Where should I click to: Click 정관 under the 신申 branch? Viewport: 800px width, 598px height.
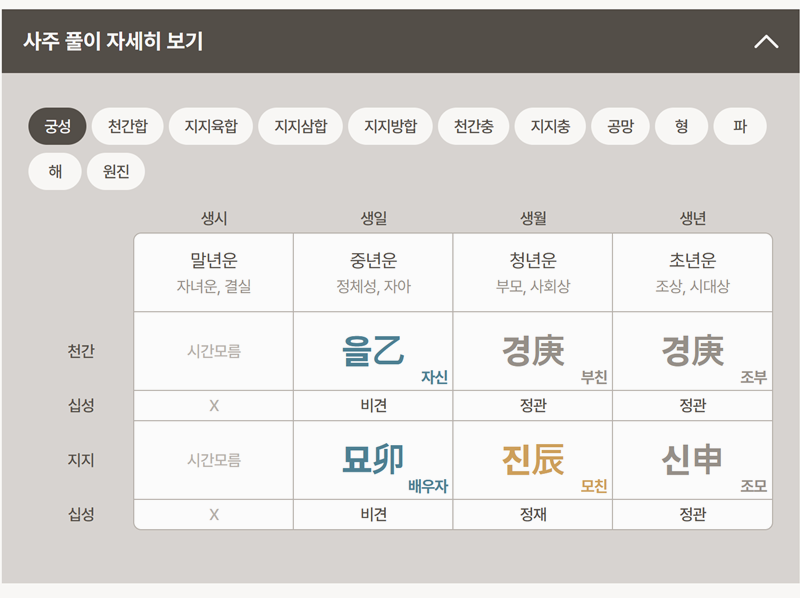click(x=693, y=514)
